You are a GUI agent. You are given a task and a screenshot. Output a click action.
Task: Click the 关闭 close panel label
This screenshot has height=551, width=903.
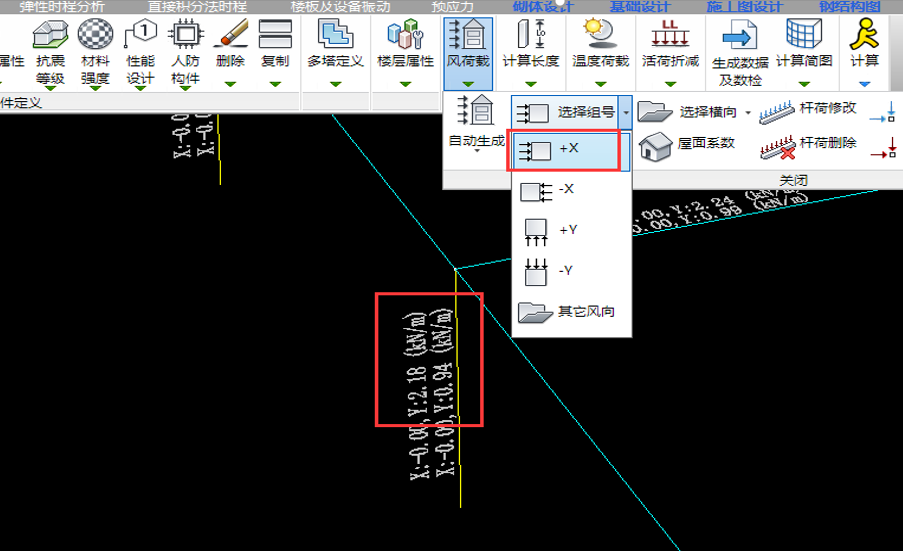793,180
